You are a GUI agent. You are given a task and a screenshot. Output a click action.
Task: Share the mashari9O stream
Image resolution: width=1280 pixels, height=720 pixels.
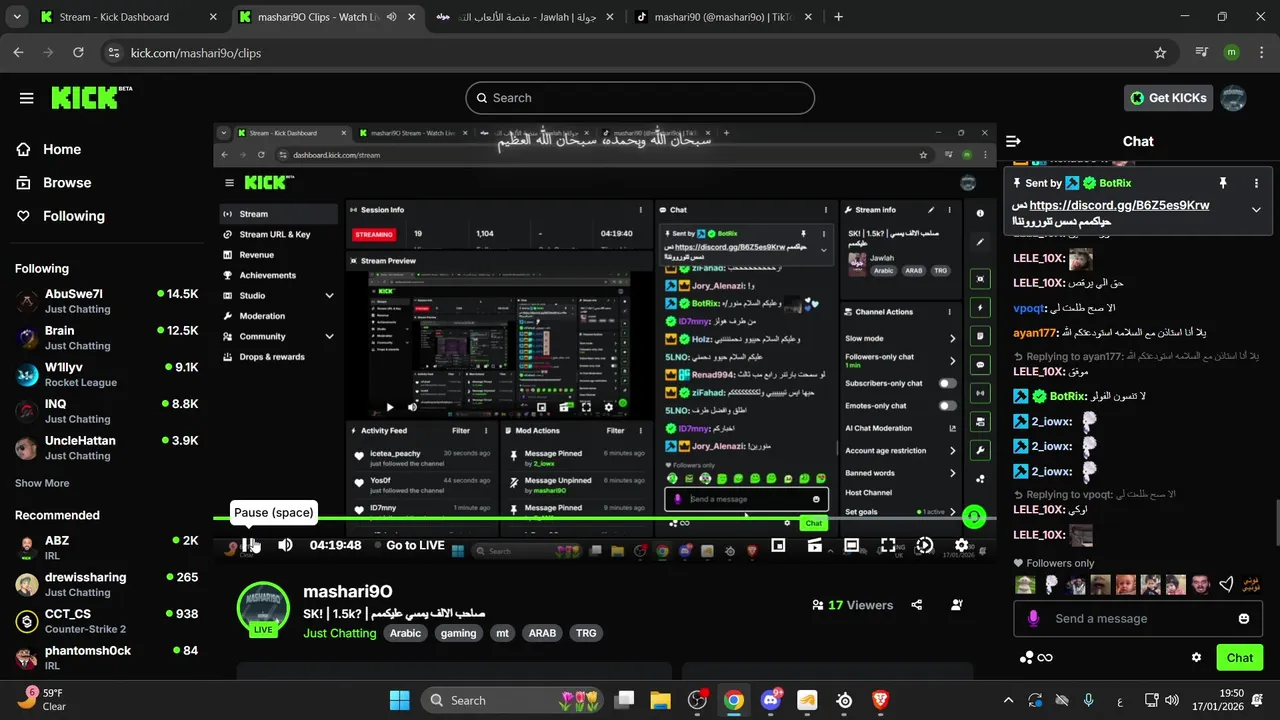(917, 605)
